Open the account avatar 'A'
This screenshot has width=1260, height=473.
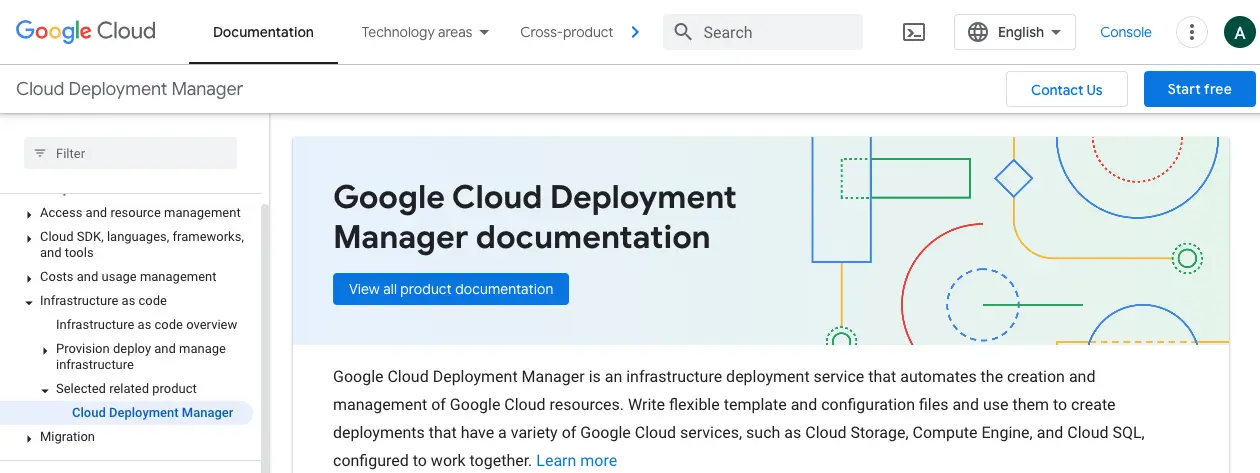click(x=1239, y=32)
